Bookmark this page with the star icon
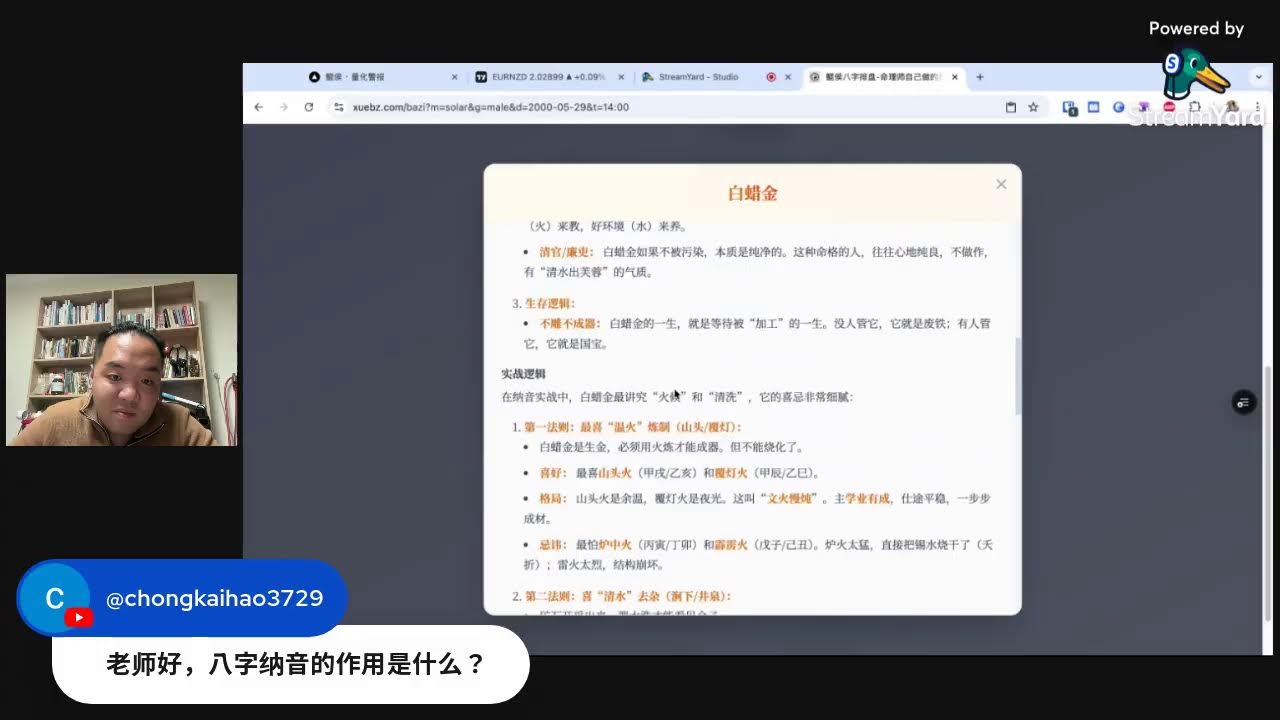The width and height of the screenshot is (1280, 720). [x=1033, y=107]
